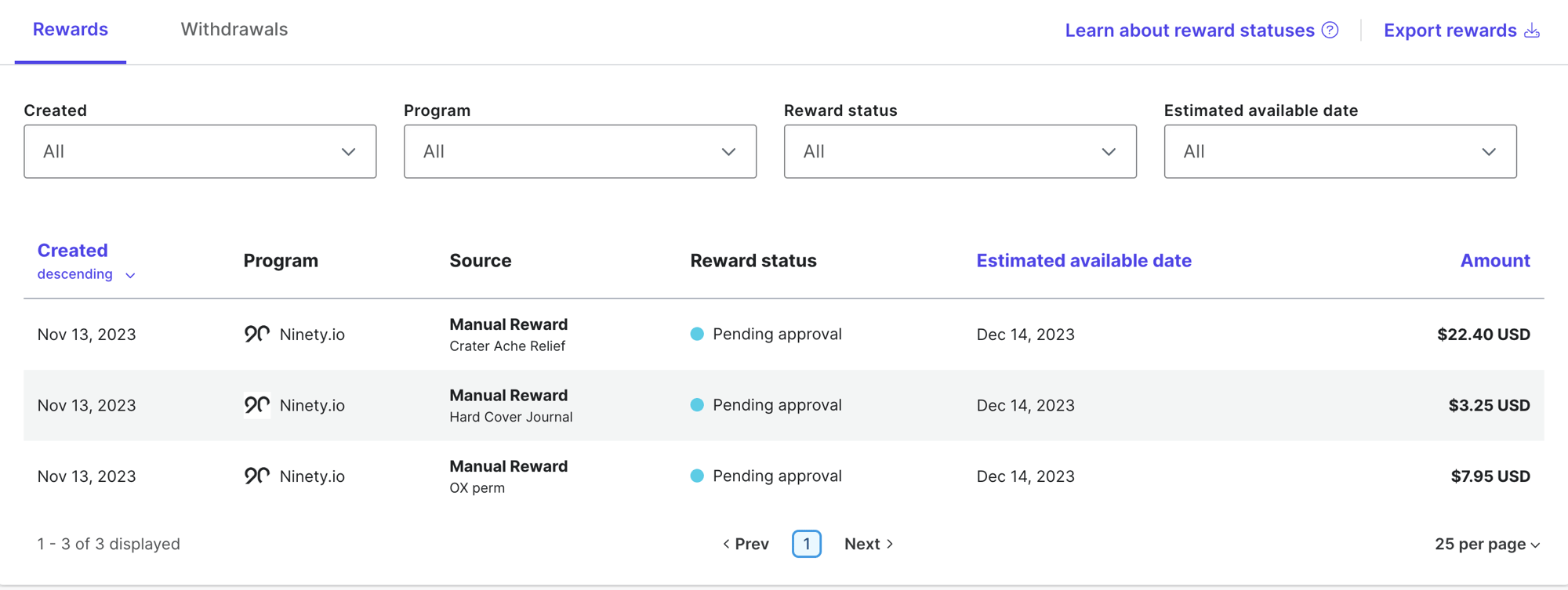This screenshot has height=590, width=1568.
Task: Click Dec 14, 2023 in $7.95 row
Action: pyautogui.click(x=1025, y=476)
